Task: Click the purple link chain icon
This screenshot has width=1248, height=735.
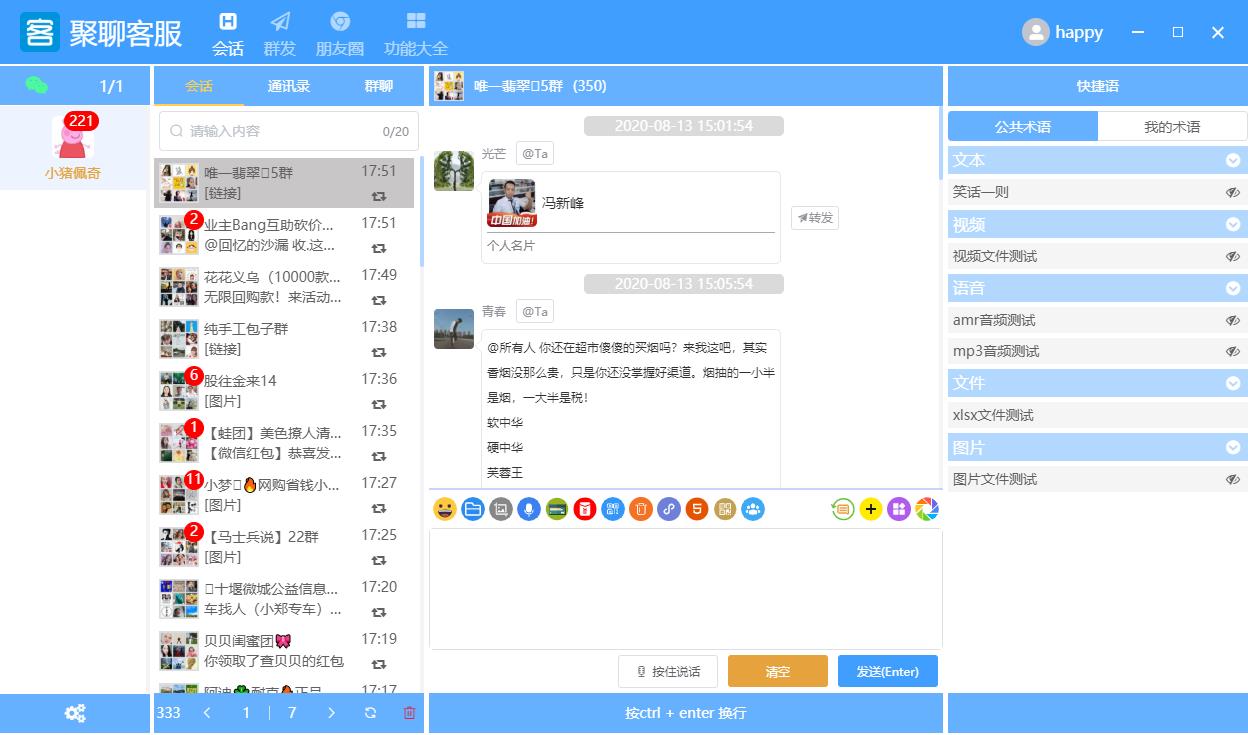Action: [x=669, y=509]
